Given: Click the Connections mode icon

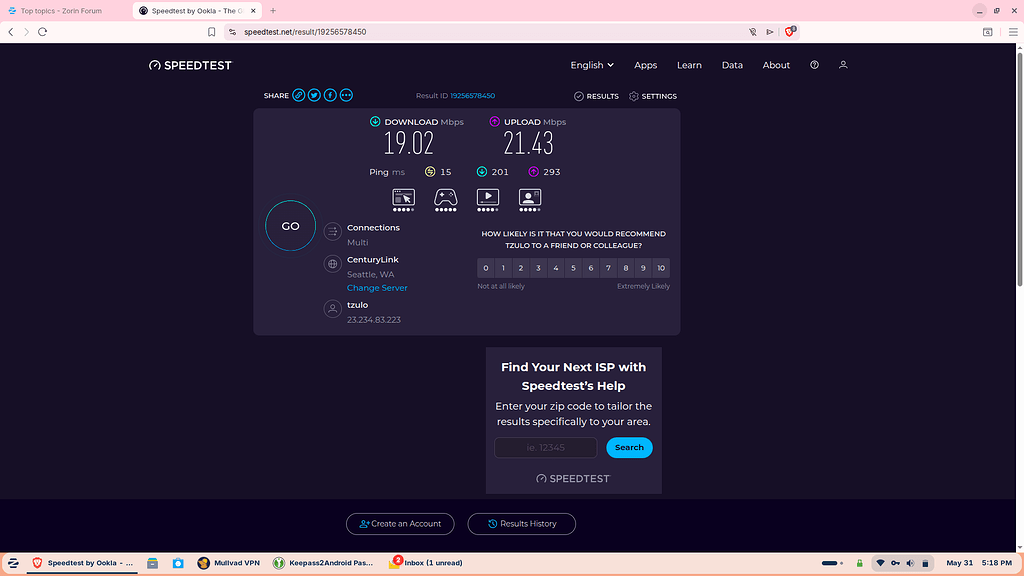Looking at the screenshot, I should (x=332, y=231).
